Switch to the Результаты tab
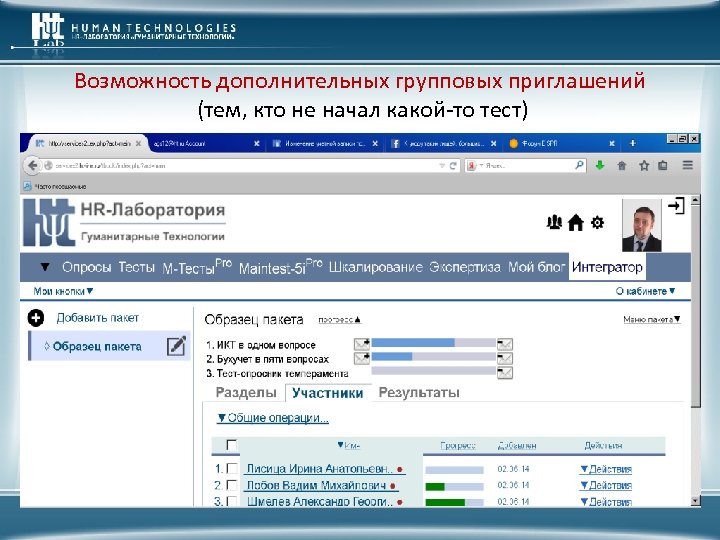720x540 pixels. pos(419,393)
